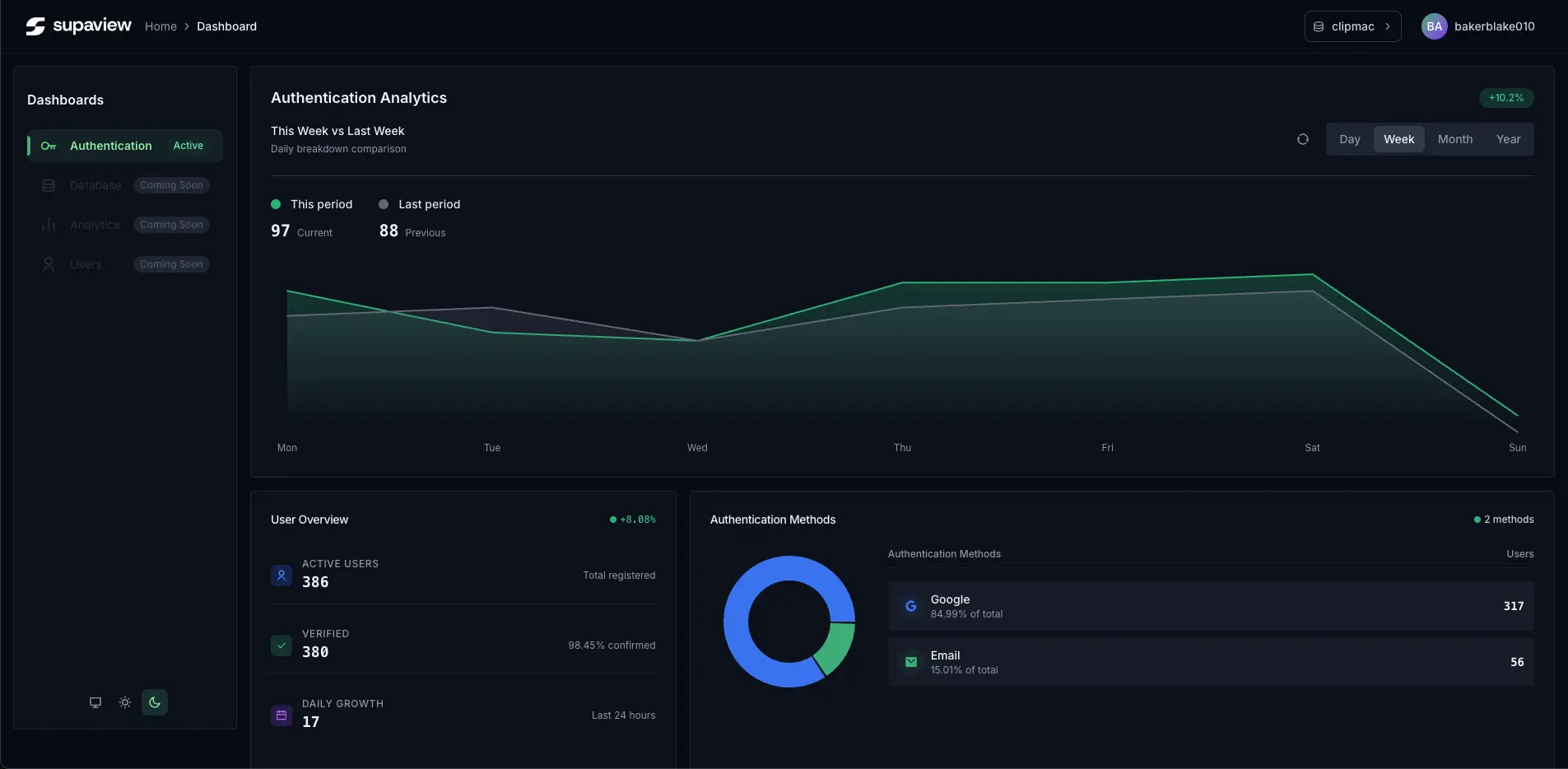
Task: Click the Supaview logo icon
Action: (35, 26)
